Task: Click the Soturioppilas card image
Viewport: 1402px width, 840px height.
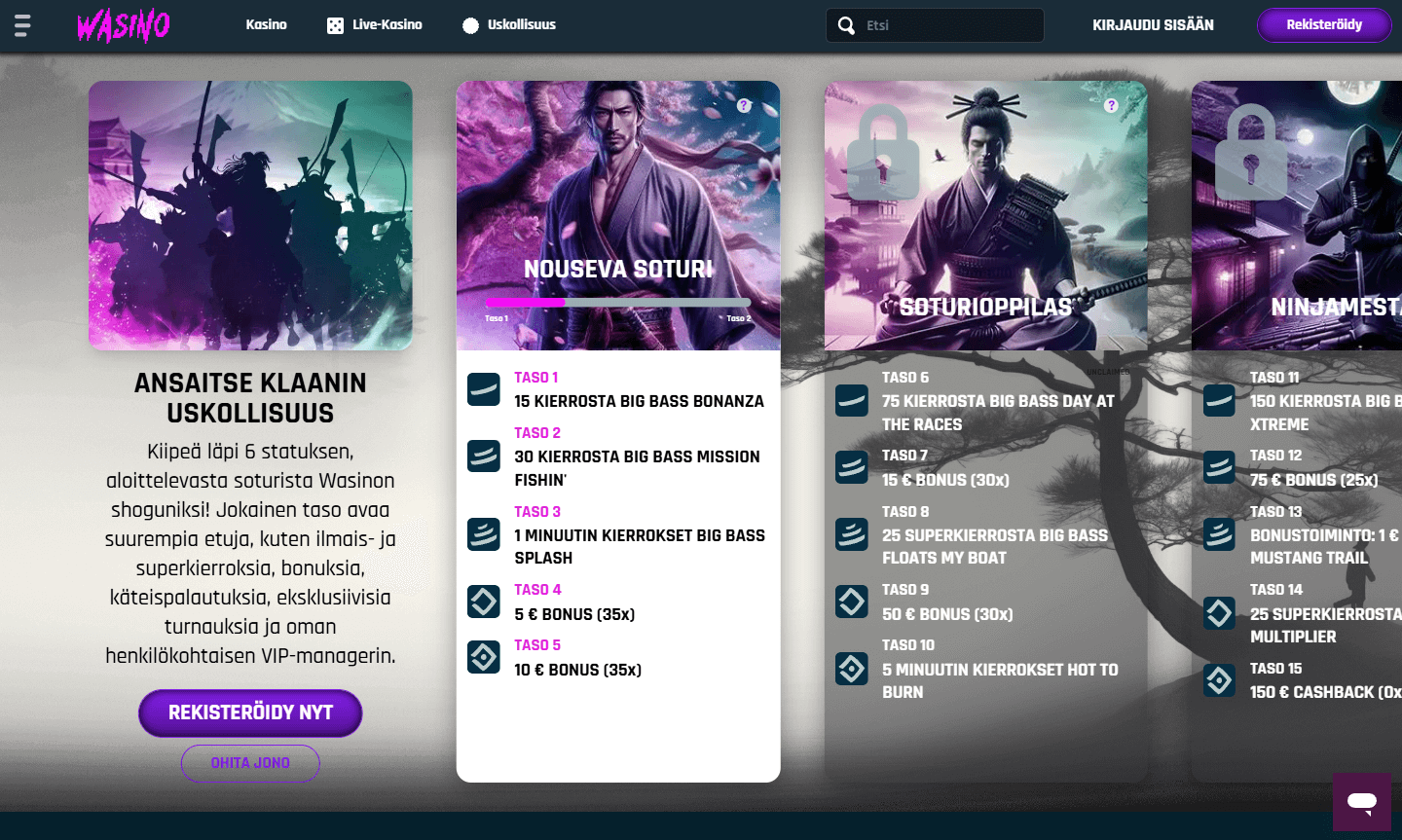Action: [x=985, y=215]
